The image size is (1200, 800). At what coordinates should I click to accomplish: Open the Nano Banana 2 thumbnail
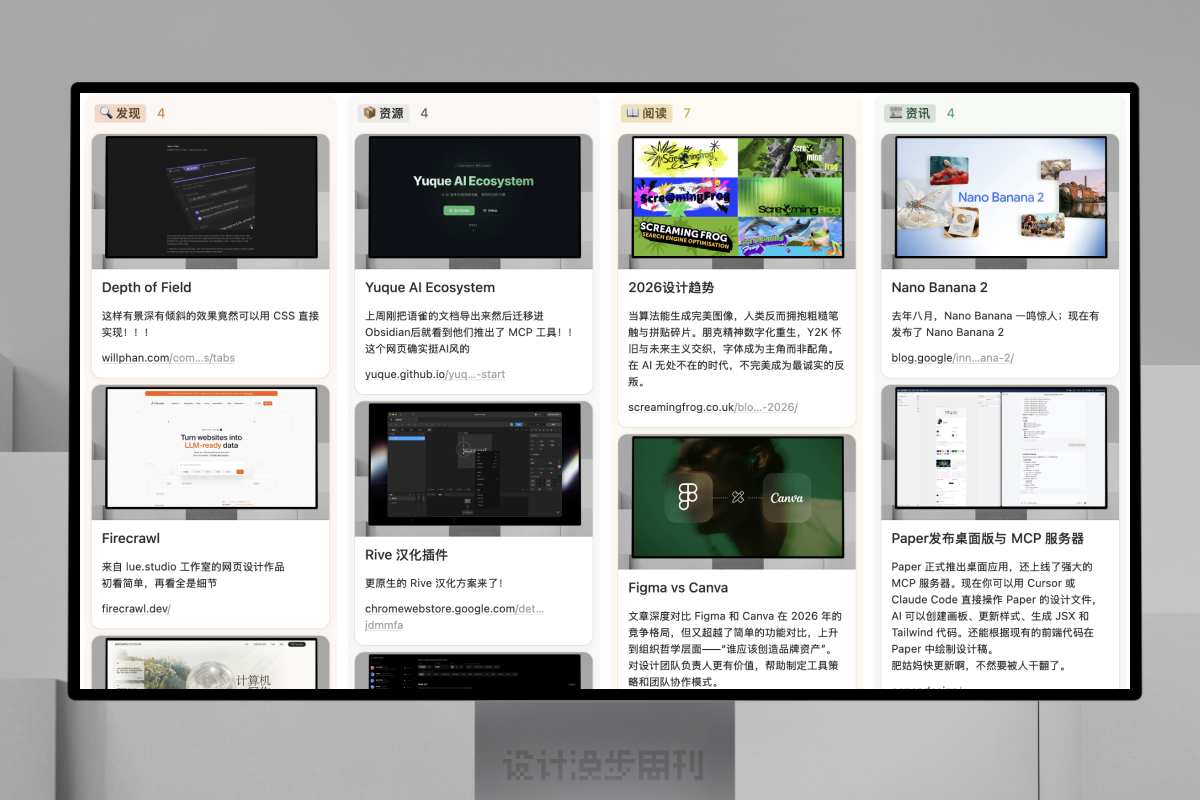(x=1000, y=202)
